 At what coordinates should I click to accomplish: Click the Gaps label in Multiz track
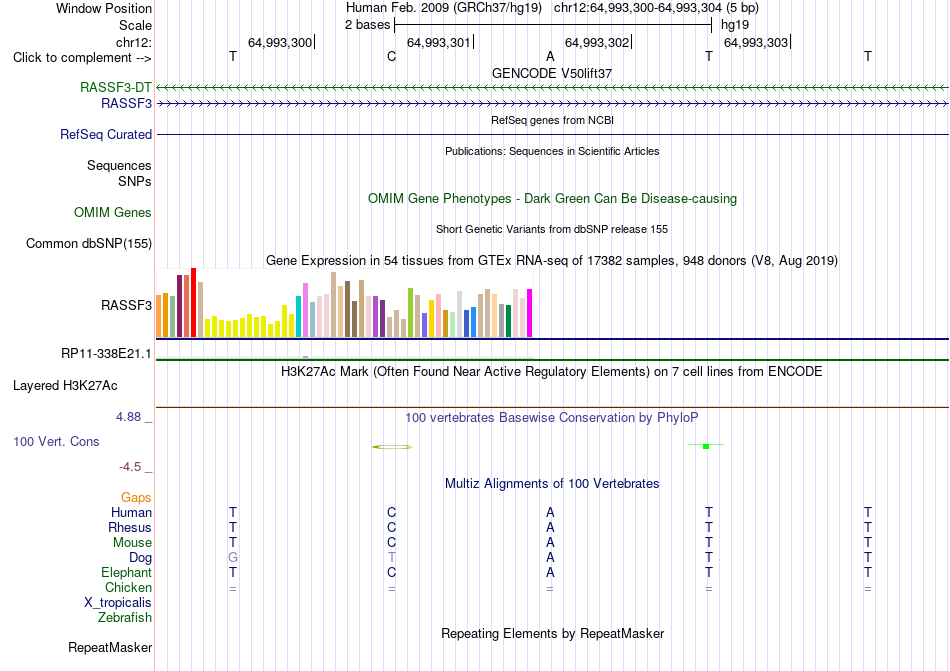click(136, 497)
